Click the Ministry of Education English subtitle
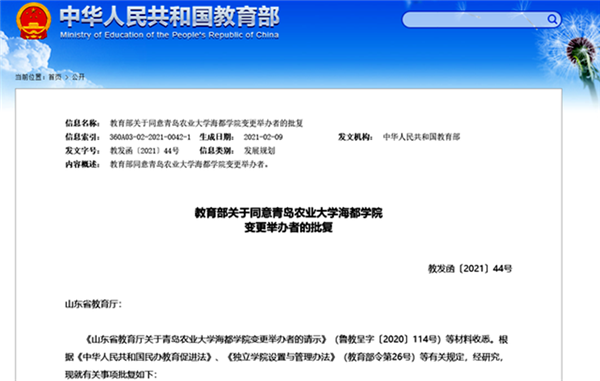The height and width of the screenshot is (381, 600). click(169, 35)
